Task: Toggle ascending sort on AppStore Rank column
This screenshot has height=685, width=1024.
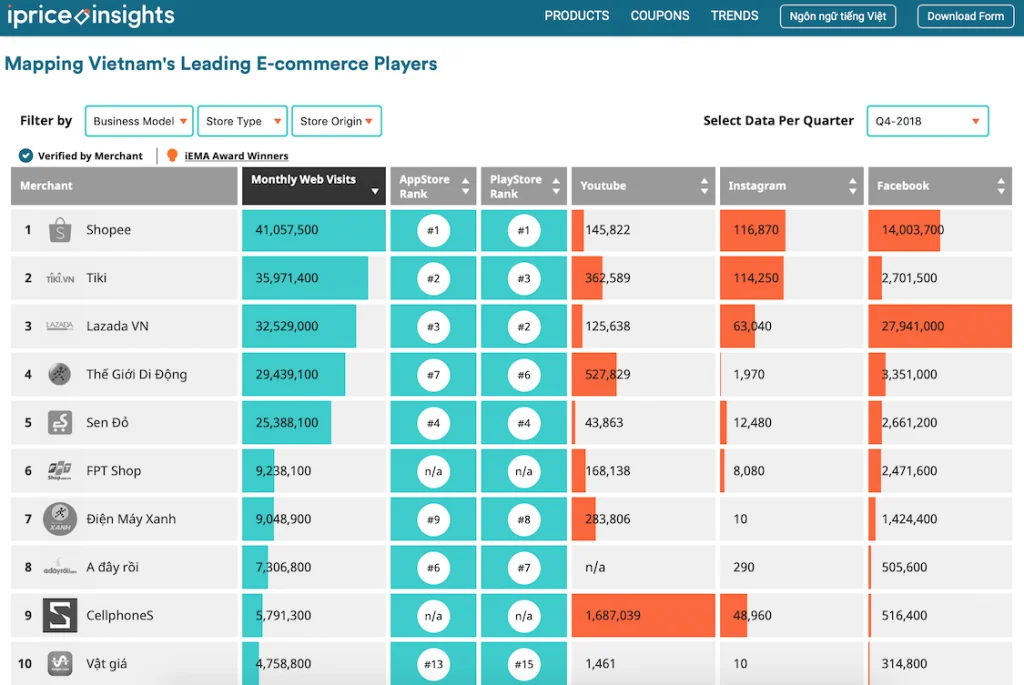Action: click(x=463, y=181)
